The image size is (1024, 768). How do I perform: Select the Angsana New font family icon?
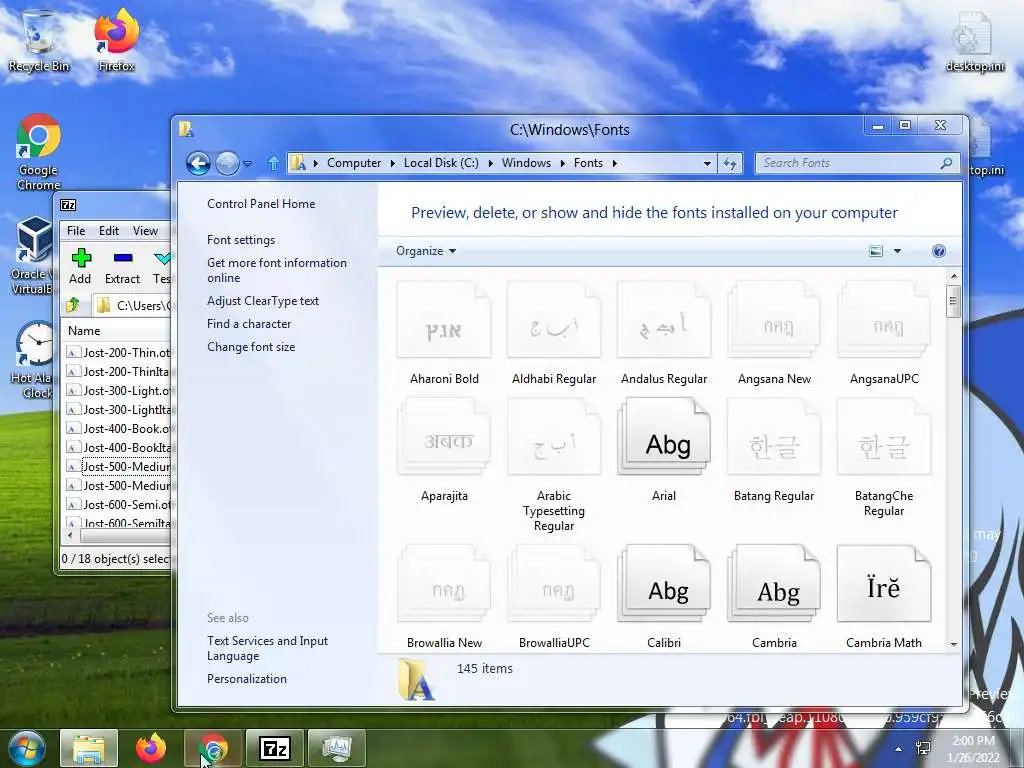point(774,320)
